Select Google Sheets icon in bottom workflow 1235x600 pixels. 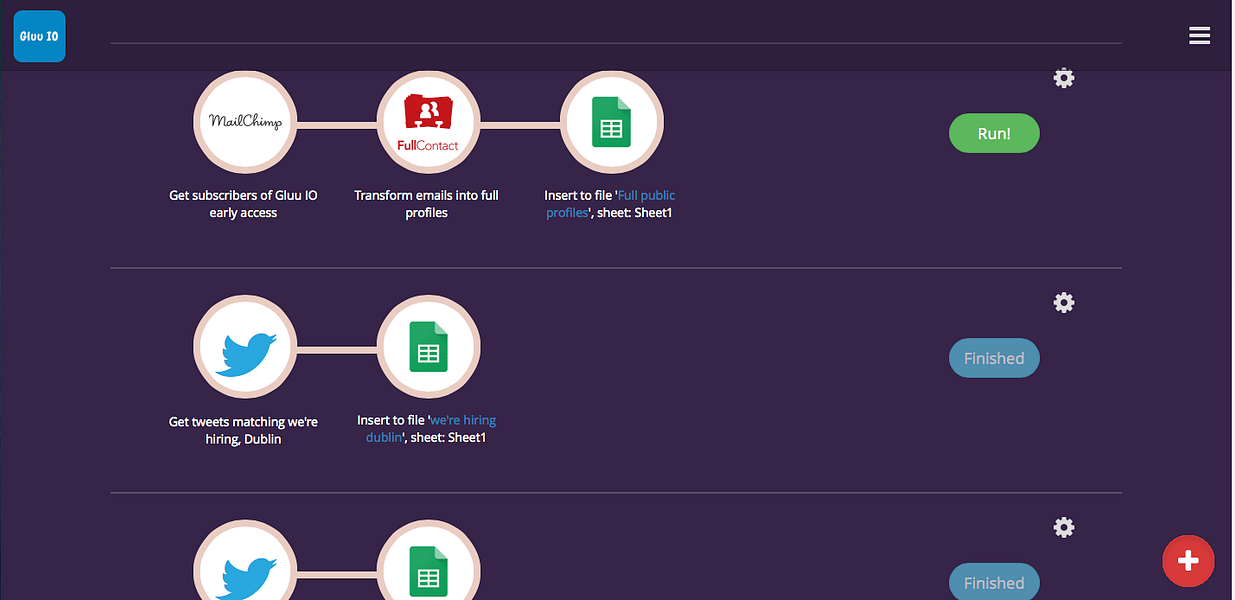[428, 560]
